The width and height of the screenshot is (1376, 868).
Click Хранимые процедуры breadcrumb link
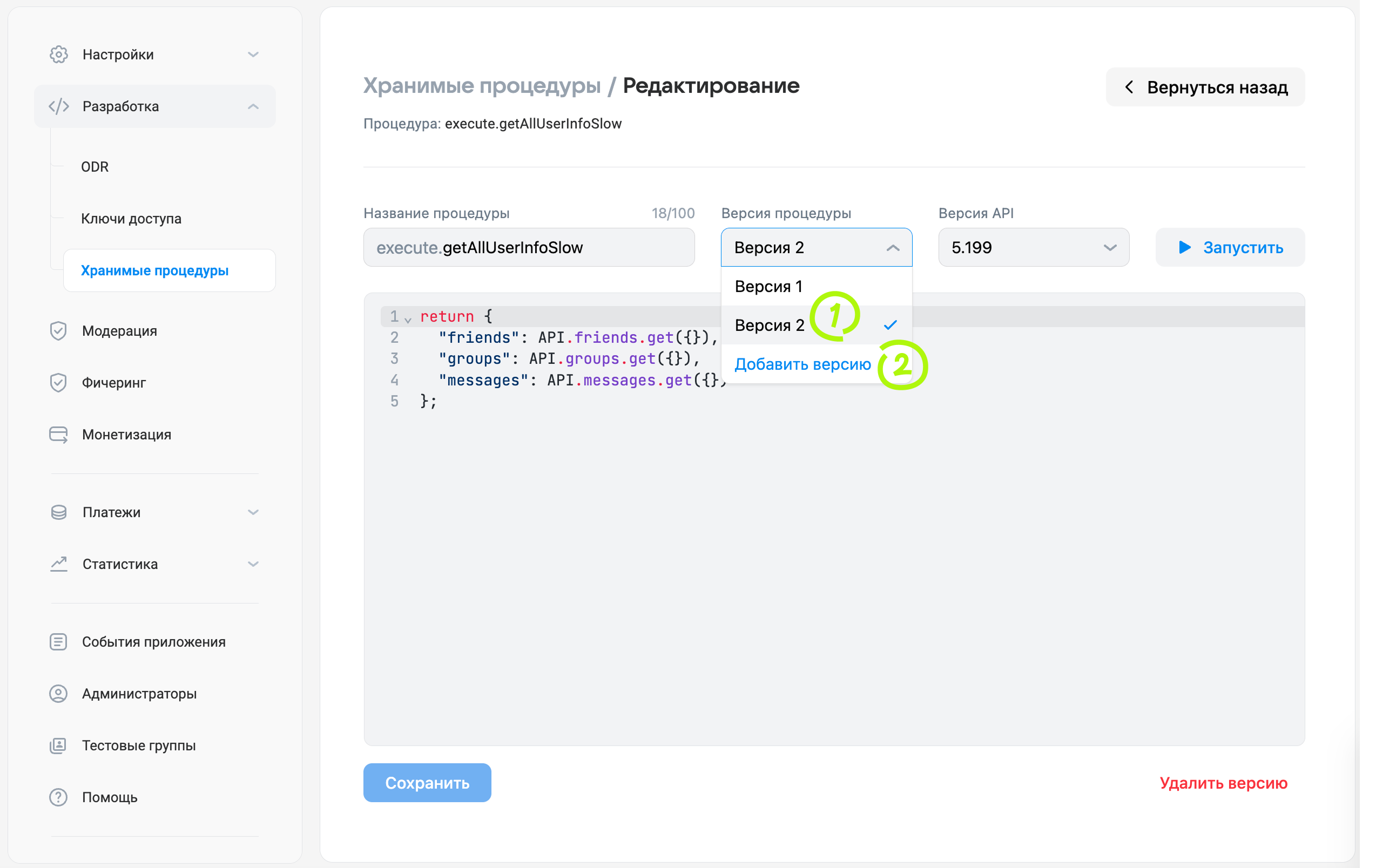(482, 86)
